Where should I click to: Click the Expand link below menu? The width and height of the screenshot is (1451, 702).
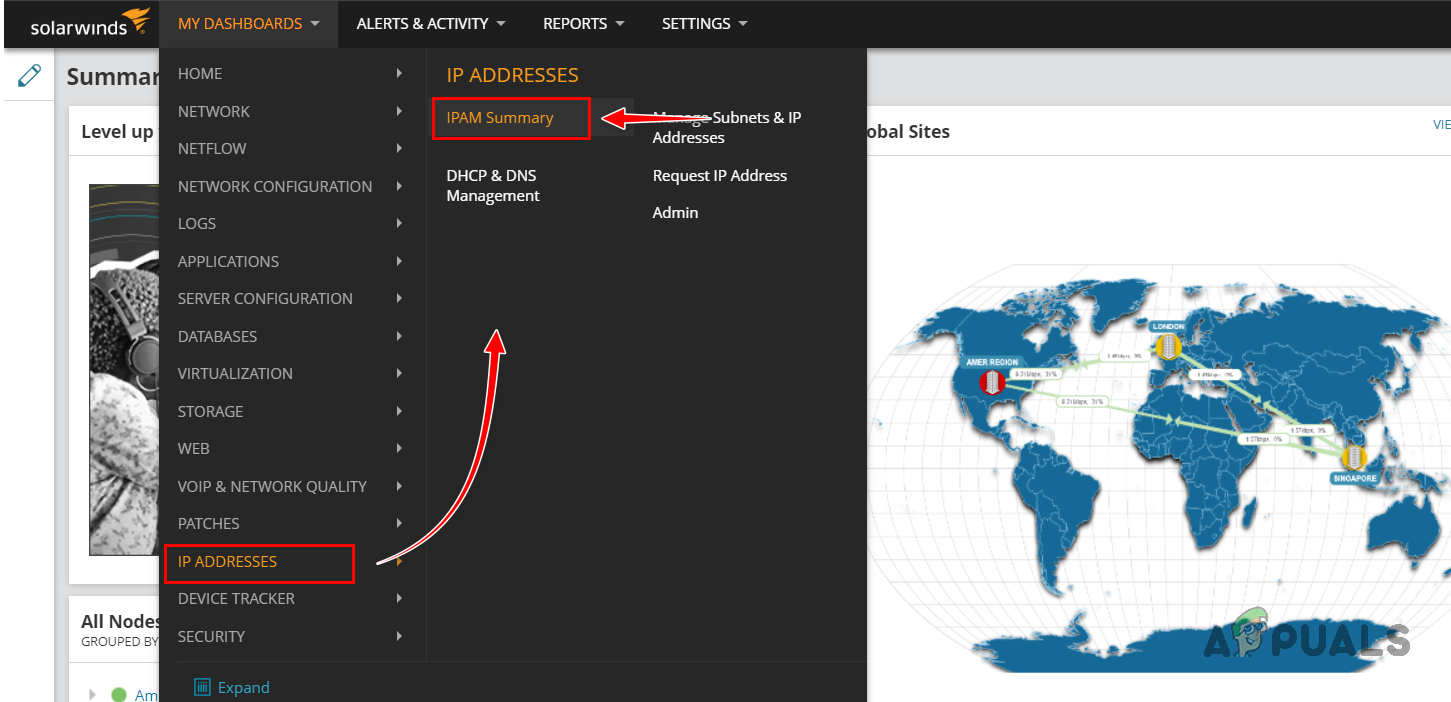click(x=244, y=687)
